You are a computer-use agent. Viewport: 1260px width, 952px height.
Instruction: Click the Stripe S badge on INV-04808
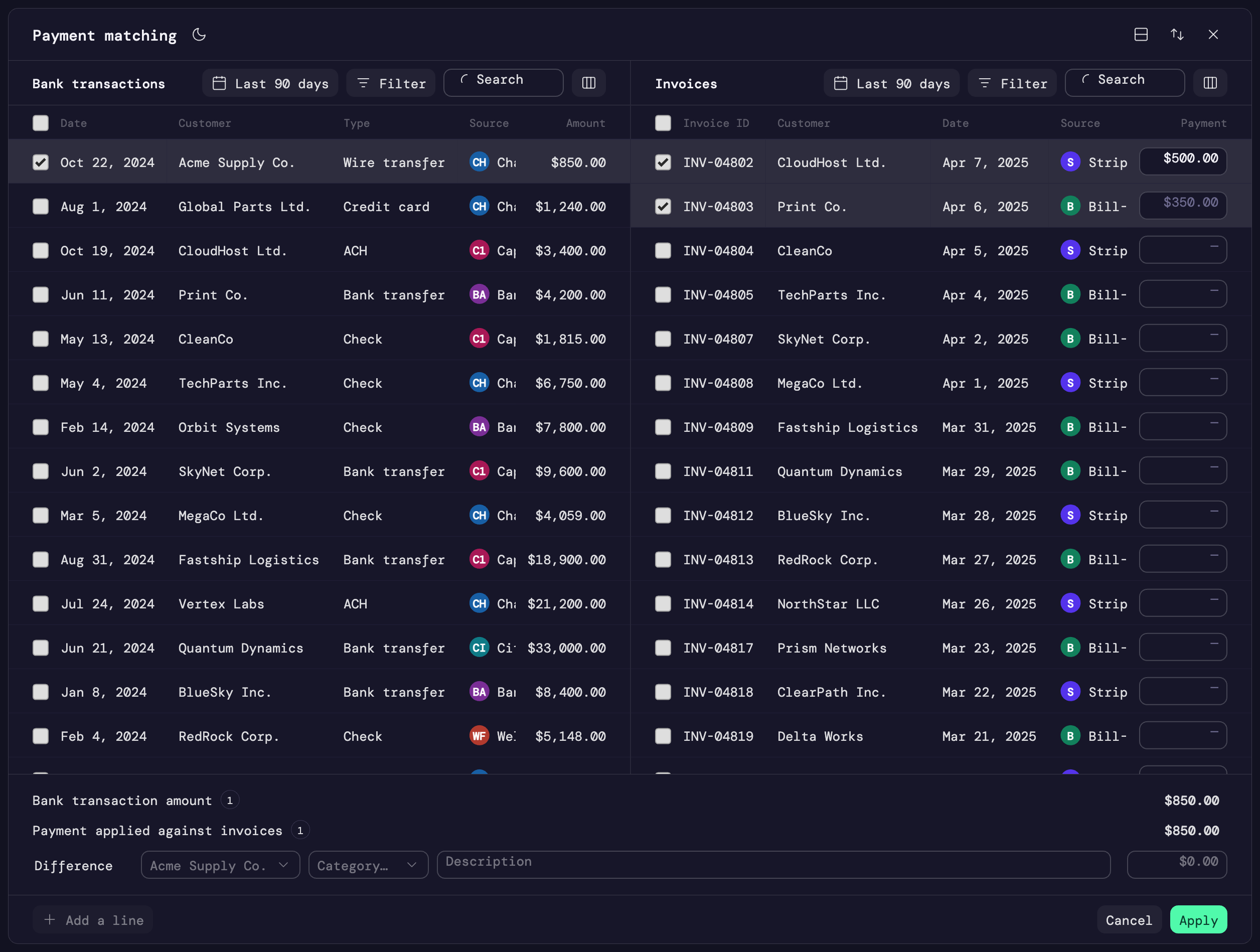click(x=1070, y=383)
